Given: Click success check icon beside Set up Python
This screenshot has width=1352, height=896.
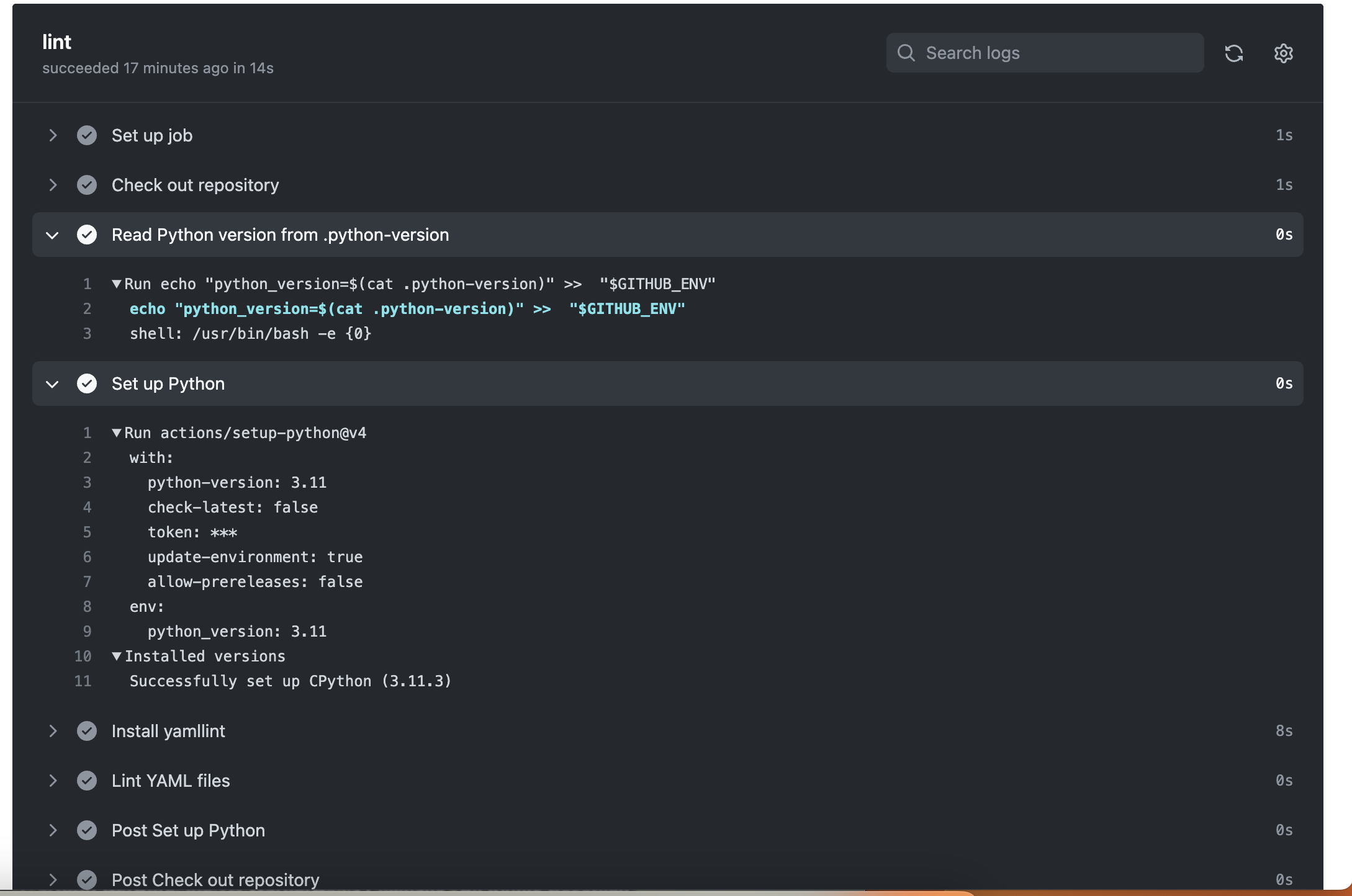Looking at the screenshot, I should [x=87, y=383].
